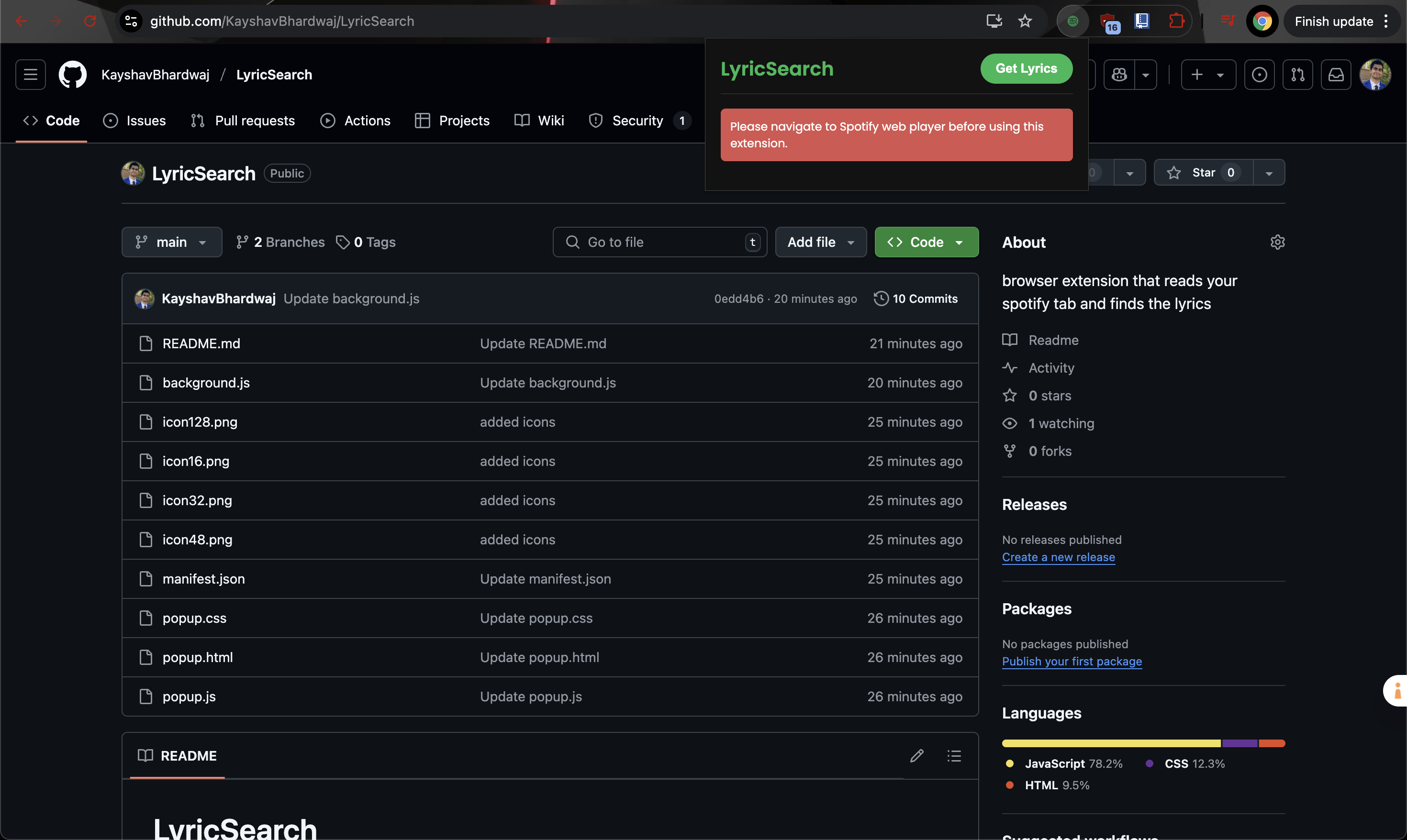
Task: Open the Add file dropdown
Action: 820,242
